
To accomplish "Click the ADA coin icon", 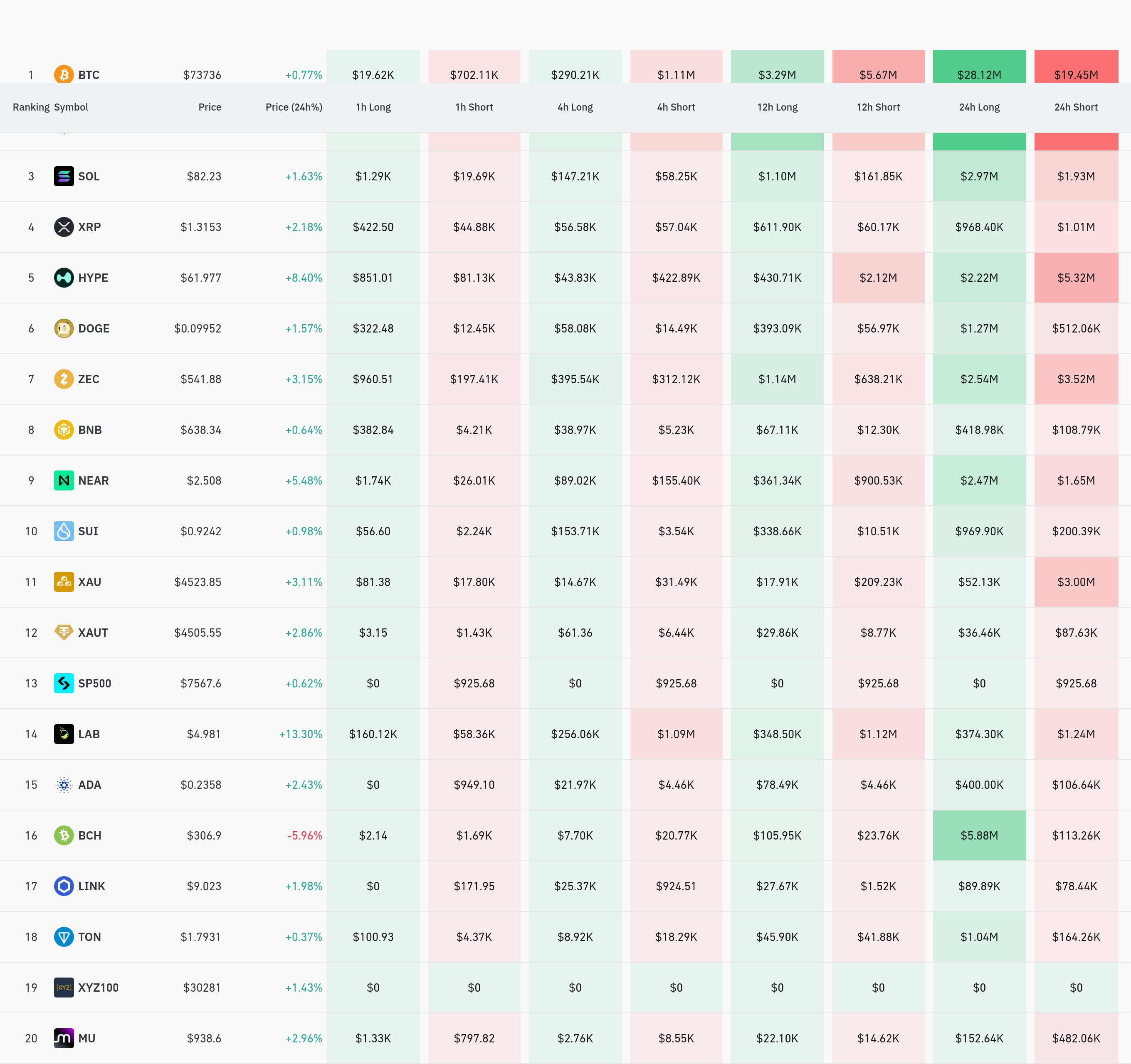I will coord(64,785).
